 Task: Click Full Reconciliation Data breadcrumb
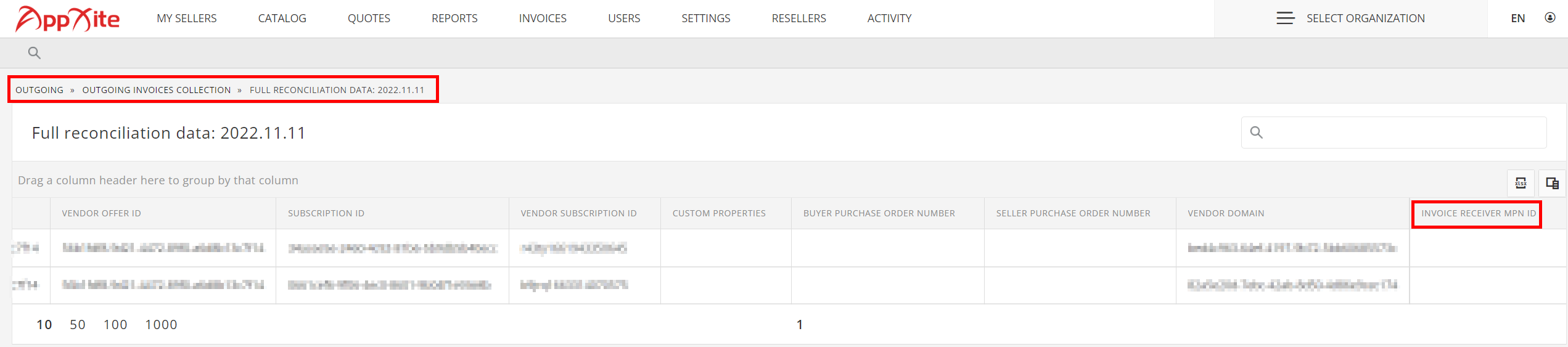point(337,90)
